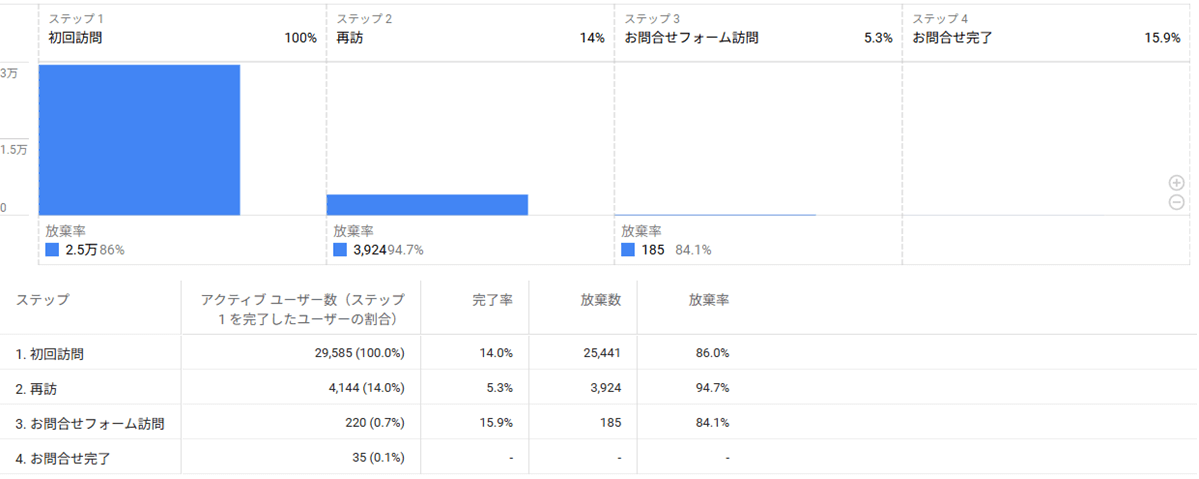Click step 3 abandonment blue square swatch

pyautogui.click(x=628, y=249)
